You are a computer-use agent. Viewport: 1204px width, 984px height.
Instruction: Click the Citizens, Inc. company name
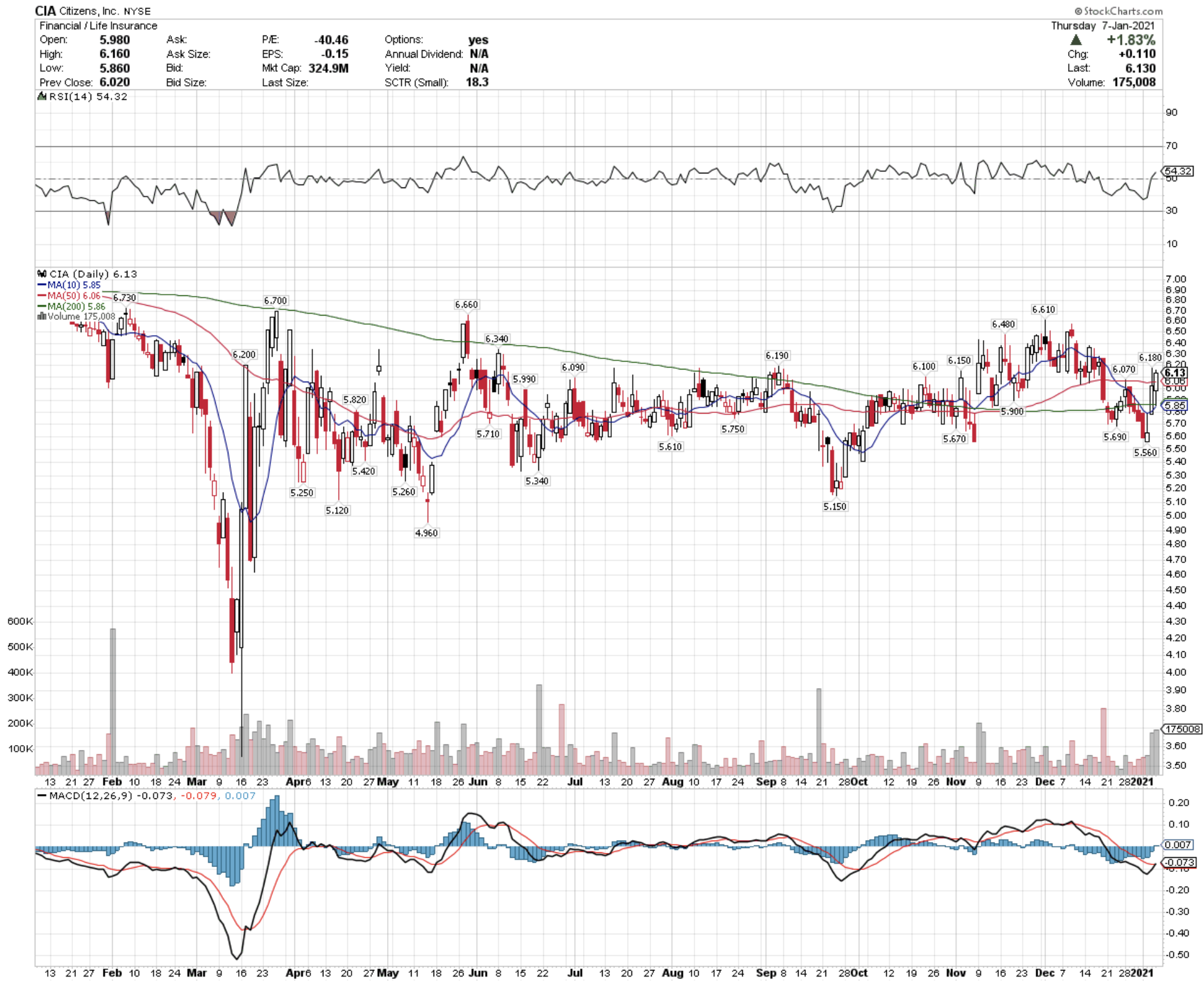[x=88, y=11]
